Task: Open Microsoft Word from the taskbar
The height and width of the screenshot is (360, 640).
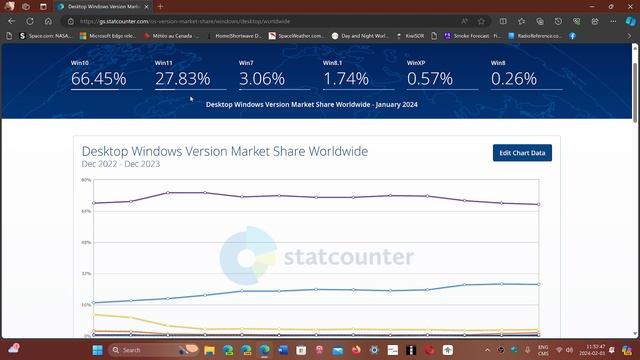Action: coord(282,350)
